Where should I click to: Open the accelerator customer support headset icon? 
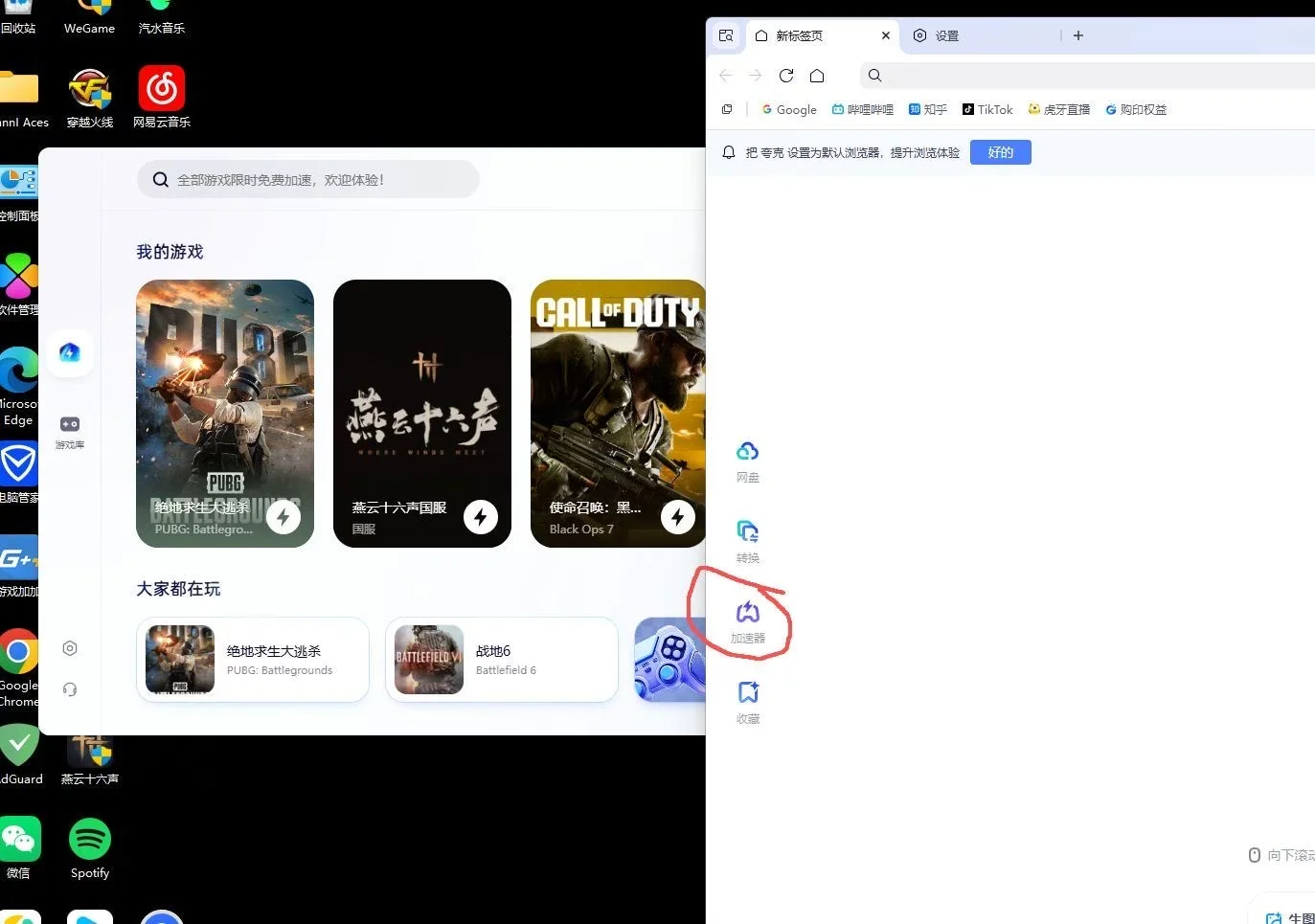70,689
